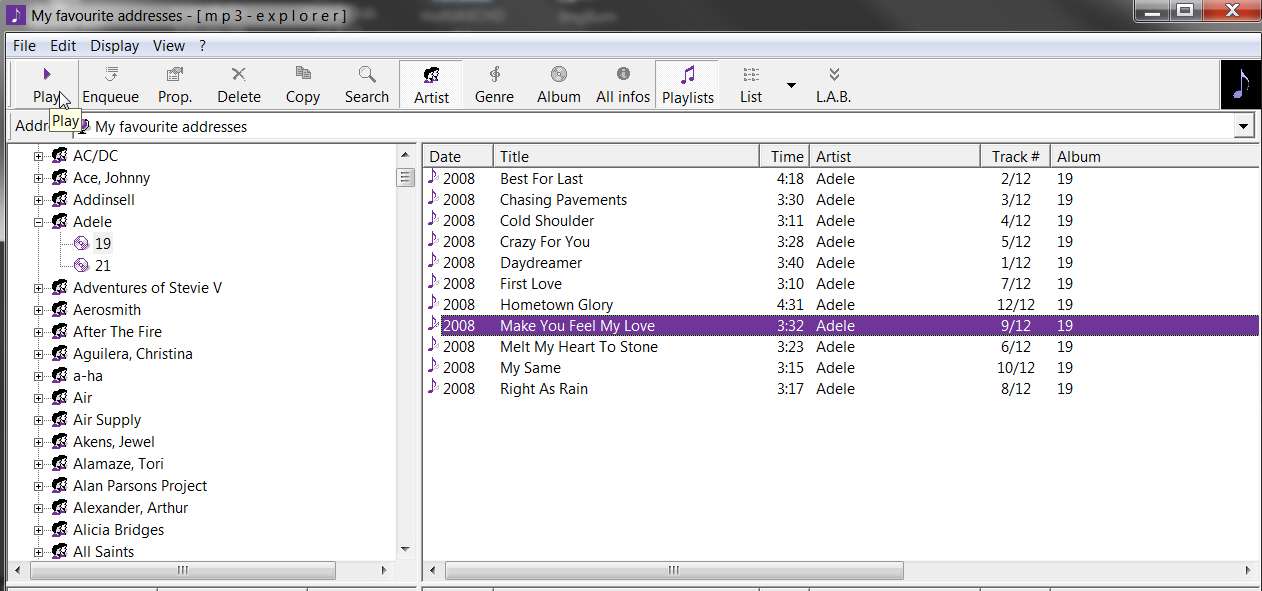Click the Alicia Bridges artist icon
Viewport: 1262px width, 591px height.
59,530
